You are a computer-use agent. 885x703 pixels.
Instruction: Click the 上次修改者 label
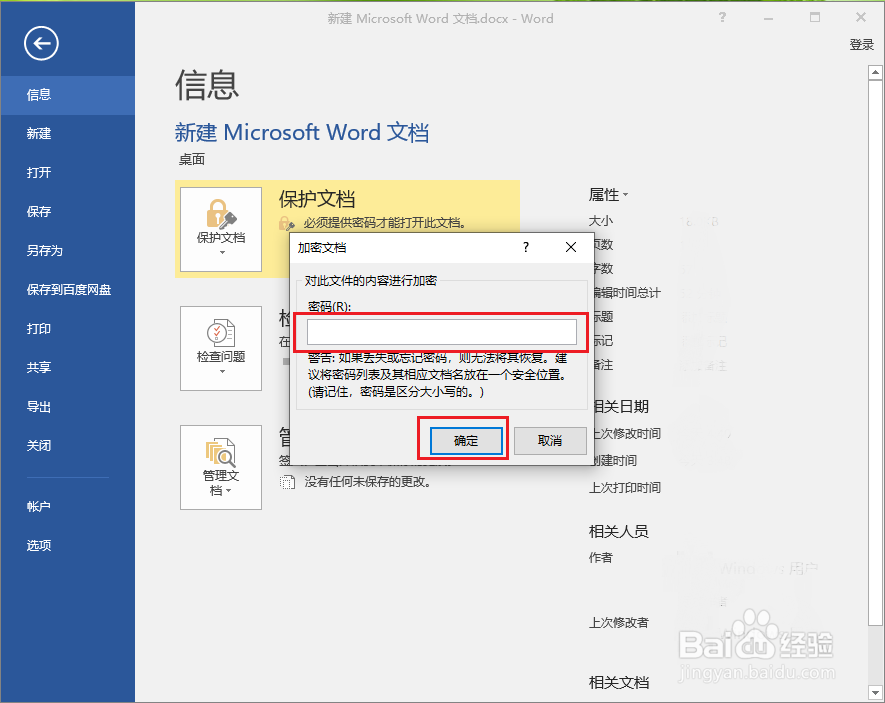coord(619,623)
